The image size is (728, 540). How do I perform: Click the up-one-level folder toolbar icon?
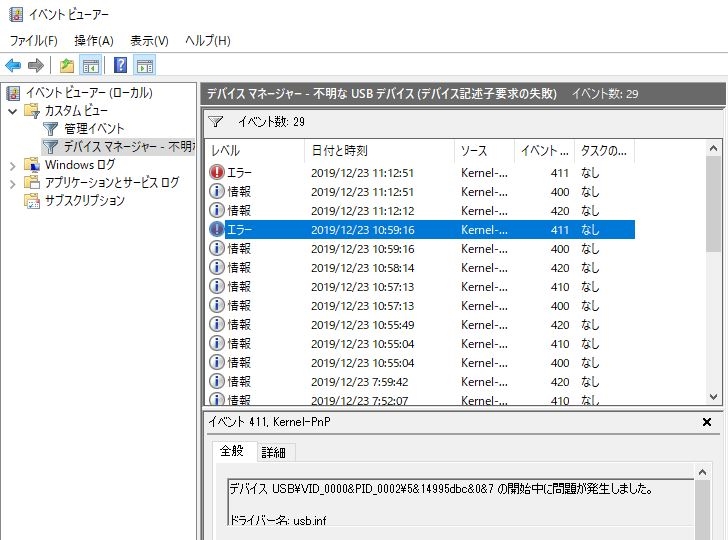67,65
